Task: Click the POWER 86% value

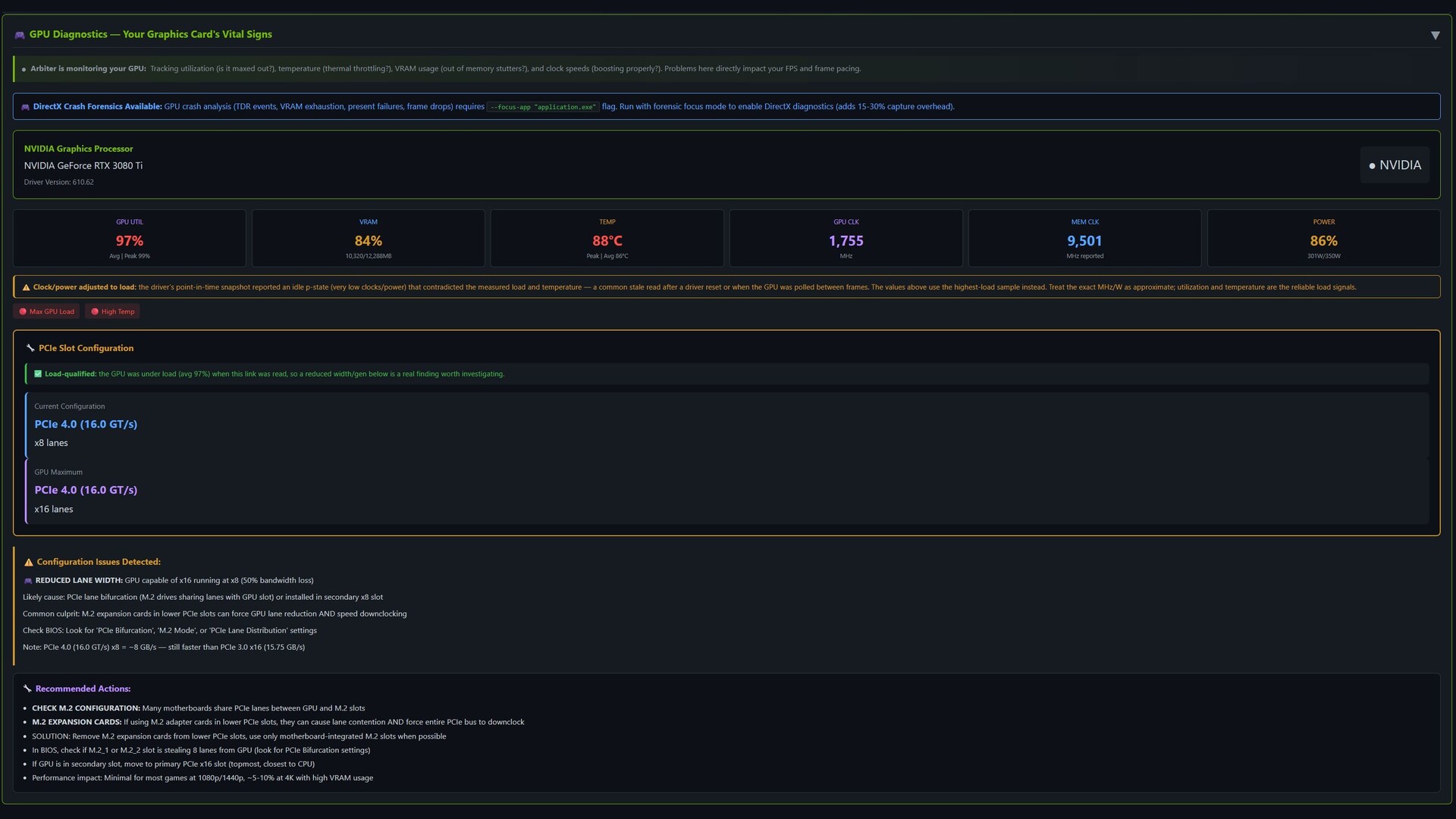Action: click(1324, 240)
